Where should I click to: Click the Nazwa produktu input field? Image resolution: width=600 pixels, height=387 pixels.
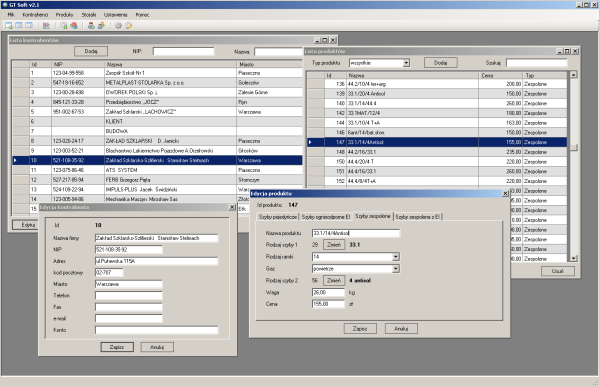356,233
